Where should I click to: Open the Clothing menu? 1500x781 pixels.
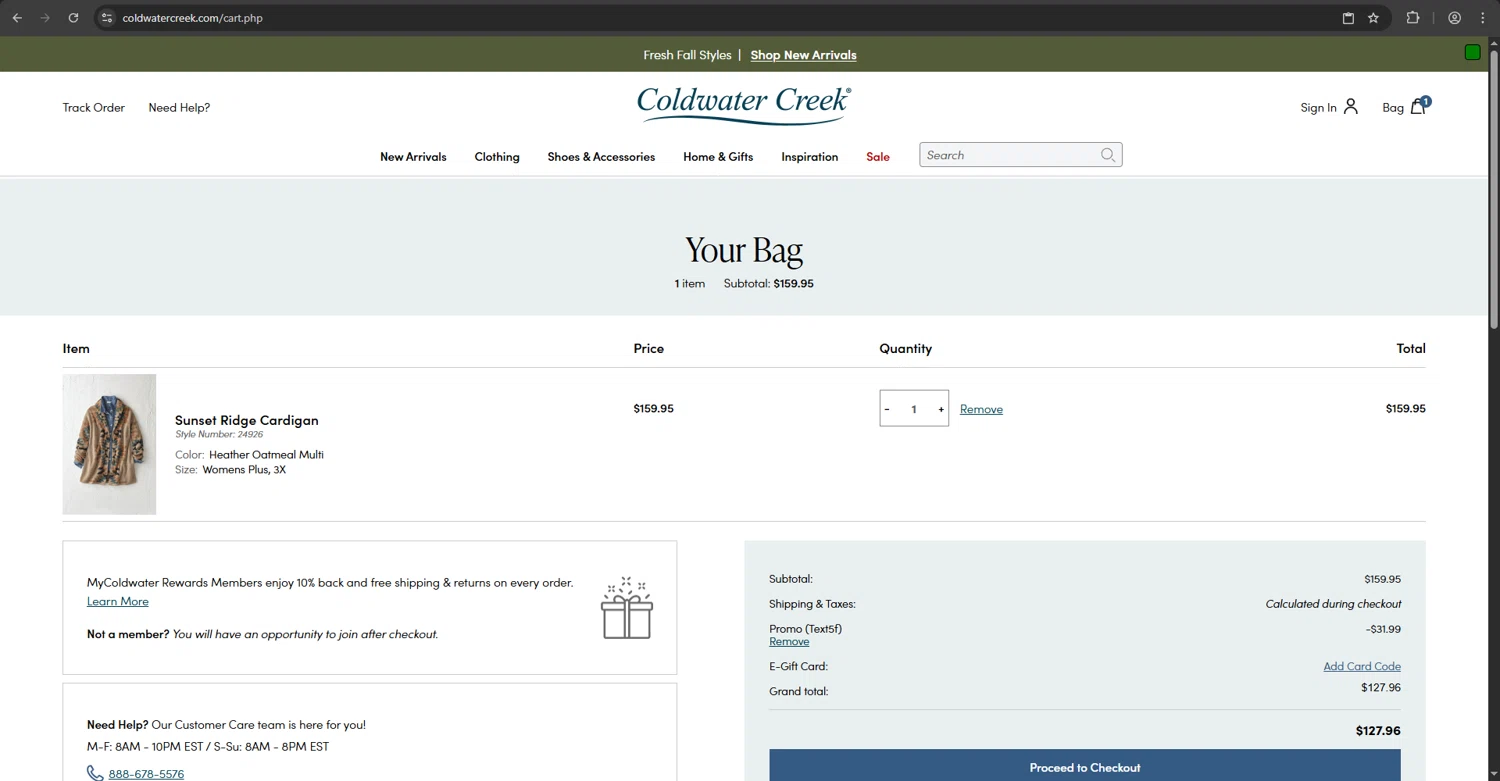[x=497, y=157]
